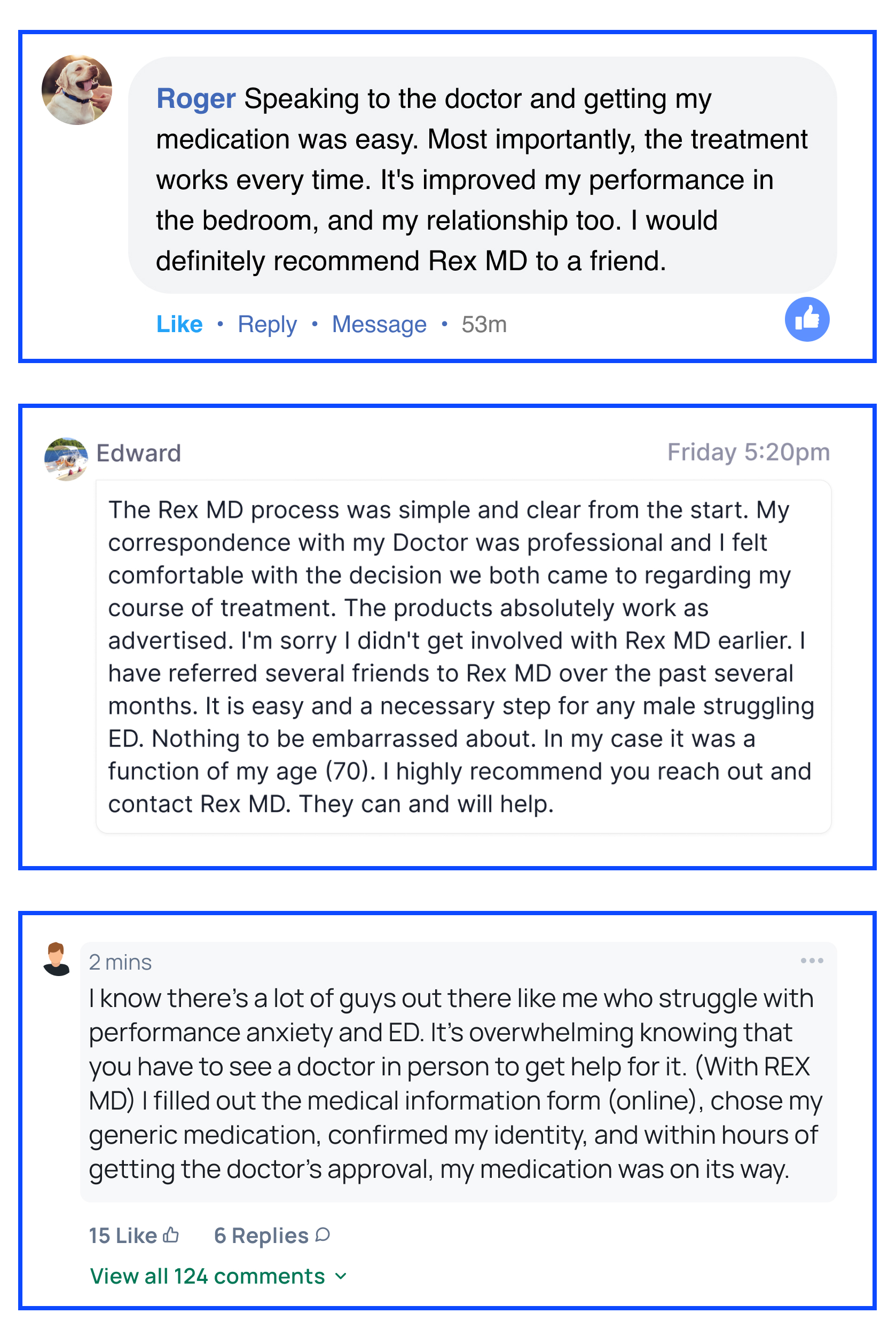Viewport: 896px width, 1337px height.
Task: Open the three-dot options menu on the comment
Action: pyautogui.click(x=812, y=961)
